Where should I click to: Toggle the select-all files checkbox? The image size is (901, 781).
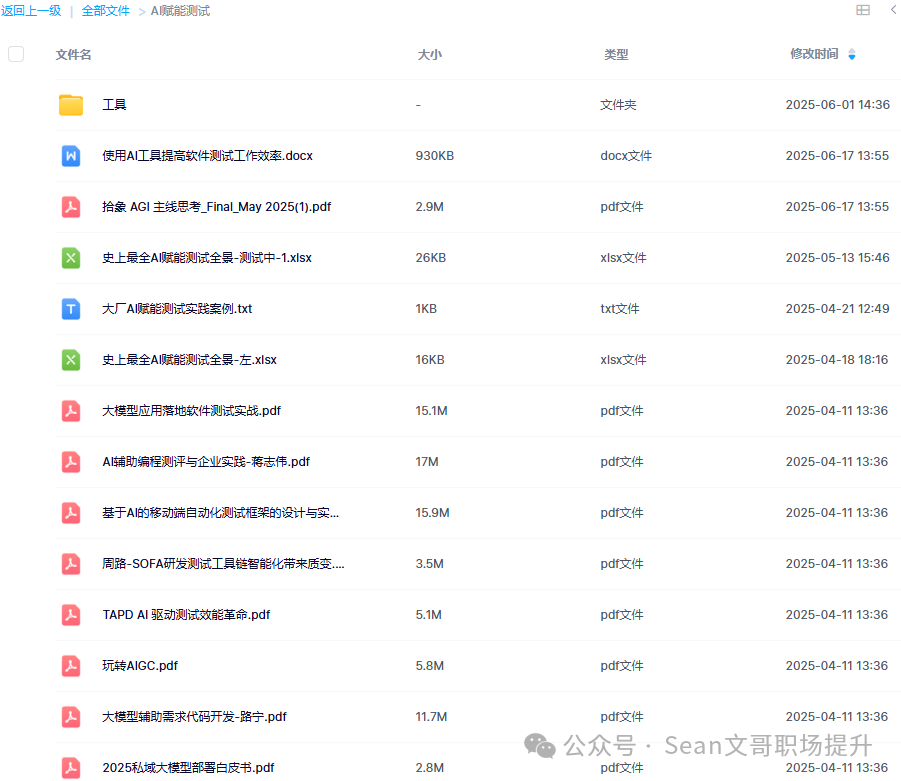point(16,54)
